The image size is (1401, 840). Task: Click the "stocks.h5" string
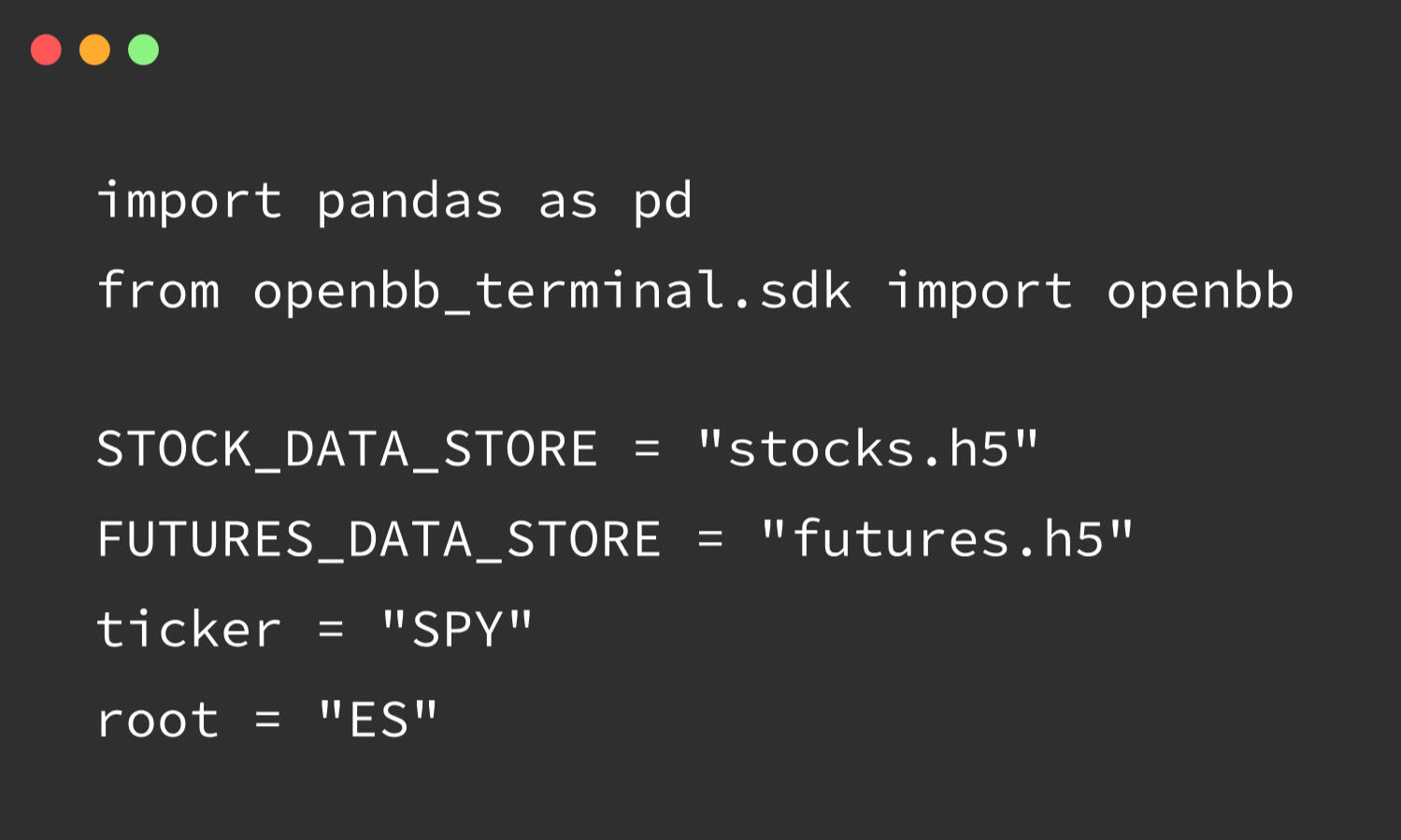867,449
